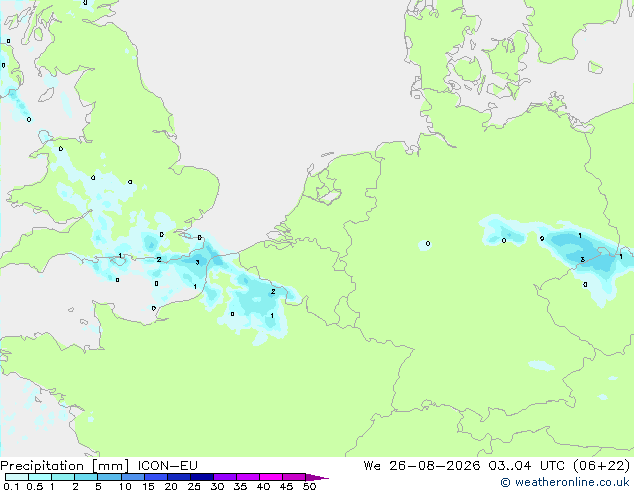Click the 25–30 mm dark blue legend box
This screenshot has height=490, width=634.
click(x=201, y=477)
